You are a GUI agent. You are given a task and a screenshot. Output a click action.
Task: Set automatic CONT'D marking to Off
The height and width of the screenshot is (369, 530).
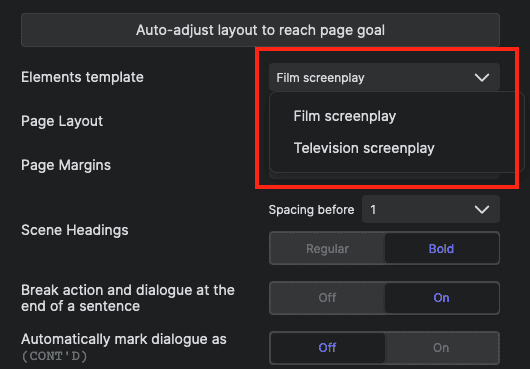coord(327,348)
